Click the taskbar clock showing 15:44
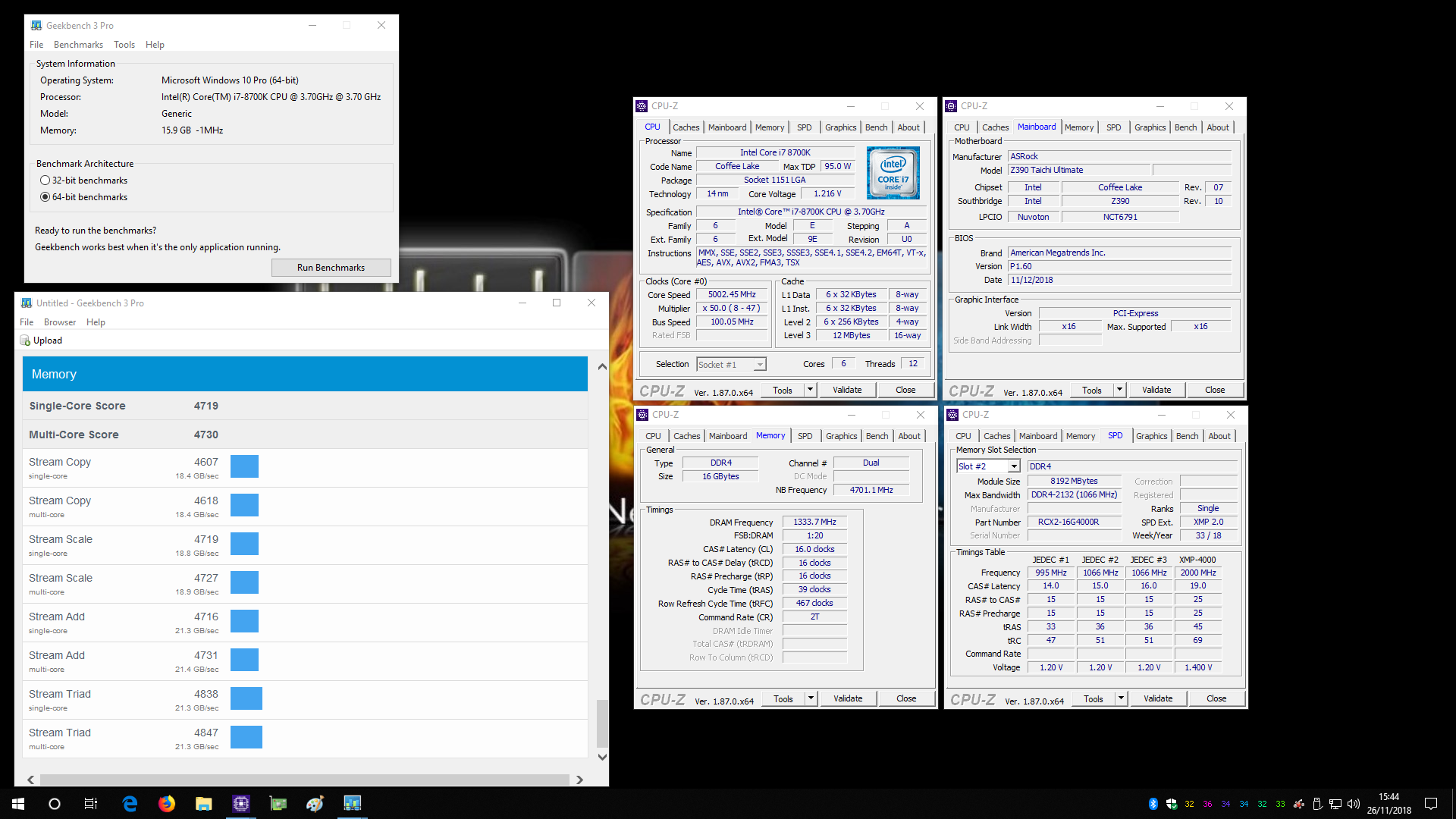 [1389, 804]
